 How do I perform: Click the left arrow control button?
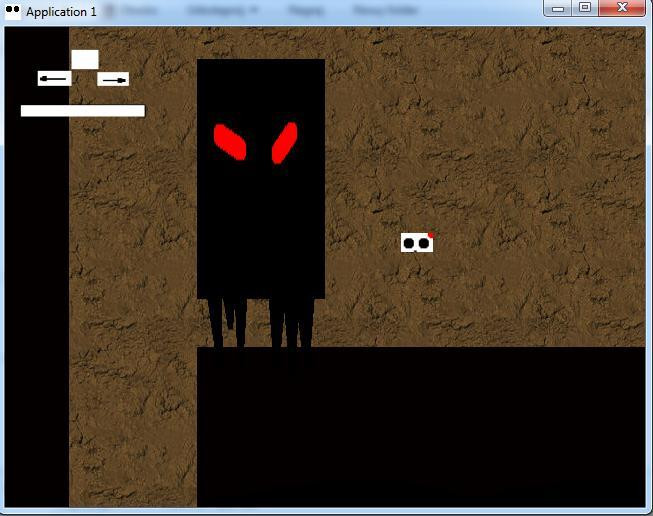(55, 78)
